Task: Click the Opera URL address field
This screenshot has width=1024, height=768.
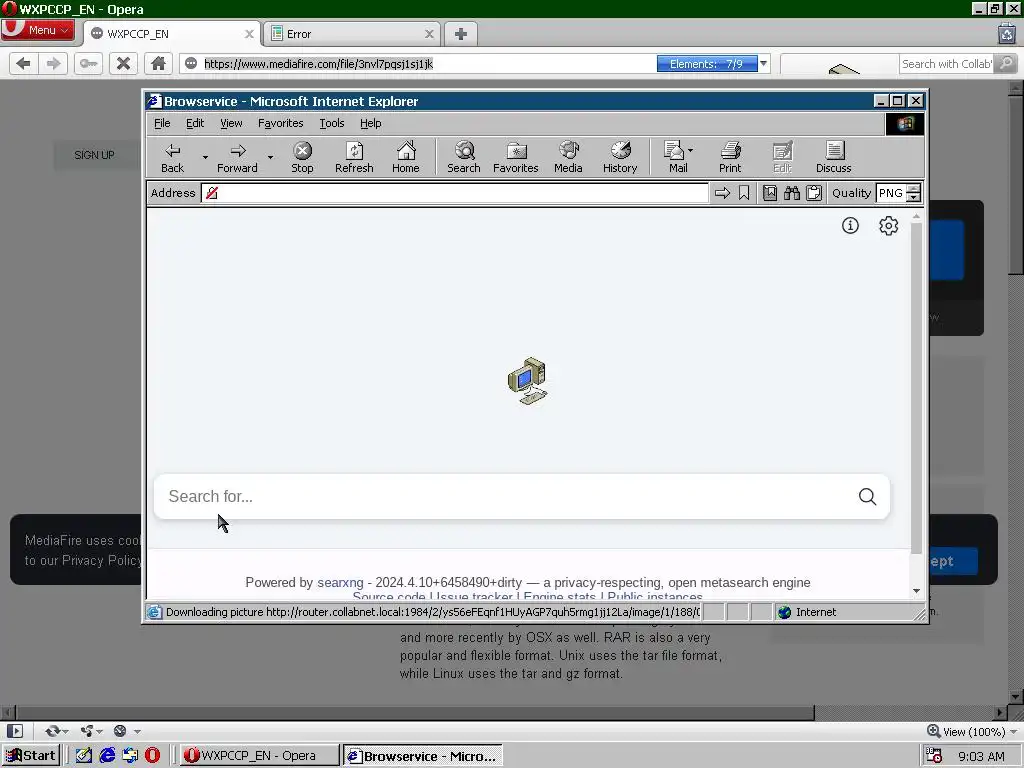Action: point(418,63)
